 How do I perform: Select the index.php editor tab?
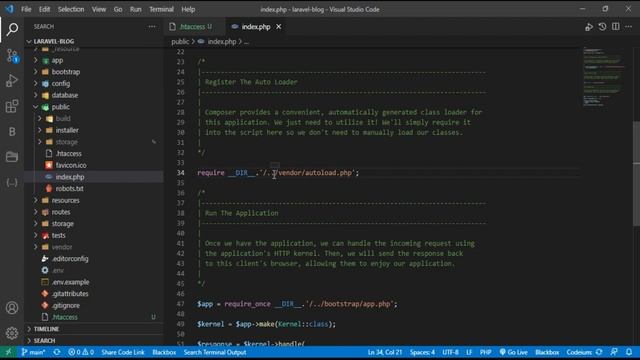coord(256,27)
